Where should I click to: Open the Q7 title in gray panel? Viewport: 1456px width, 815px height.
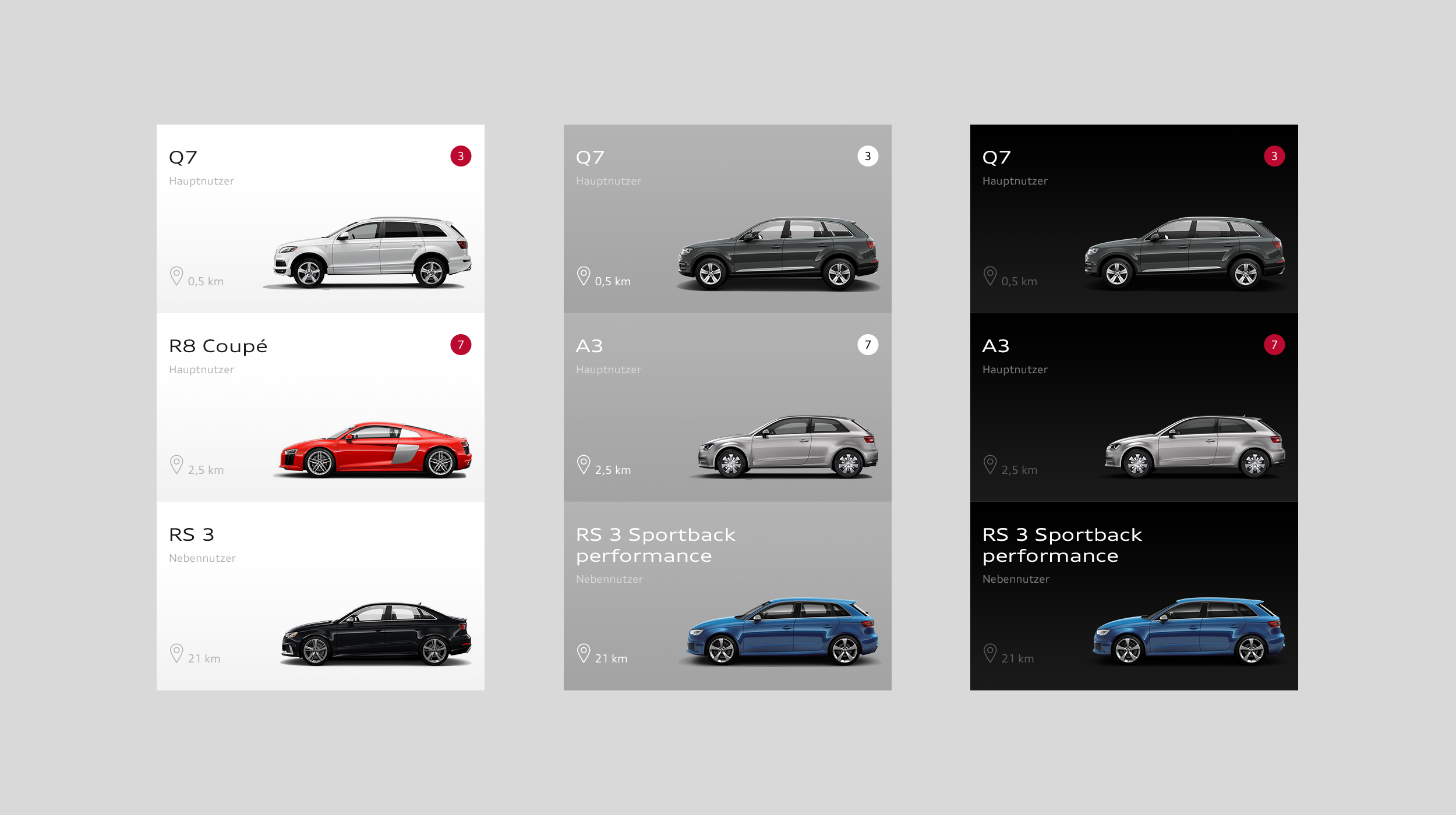(590, 158)
